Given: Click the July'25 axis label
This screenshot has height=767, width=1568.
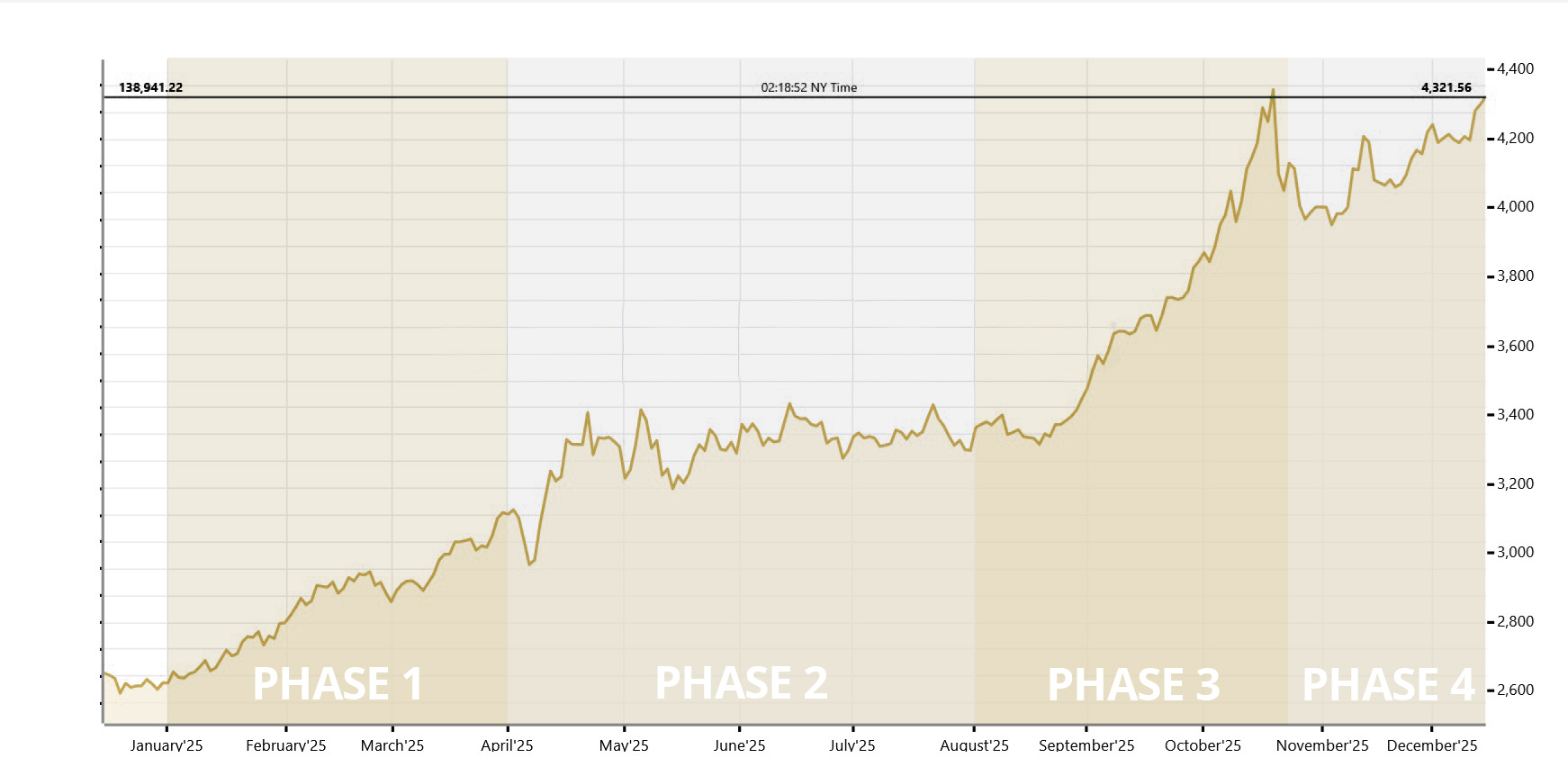Looking at the screenshot, I should point(852,745).
